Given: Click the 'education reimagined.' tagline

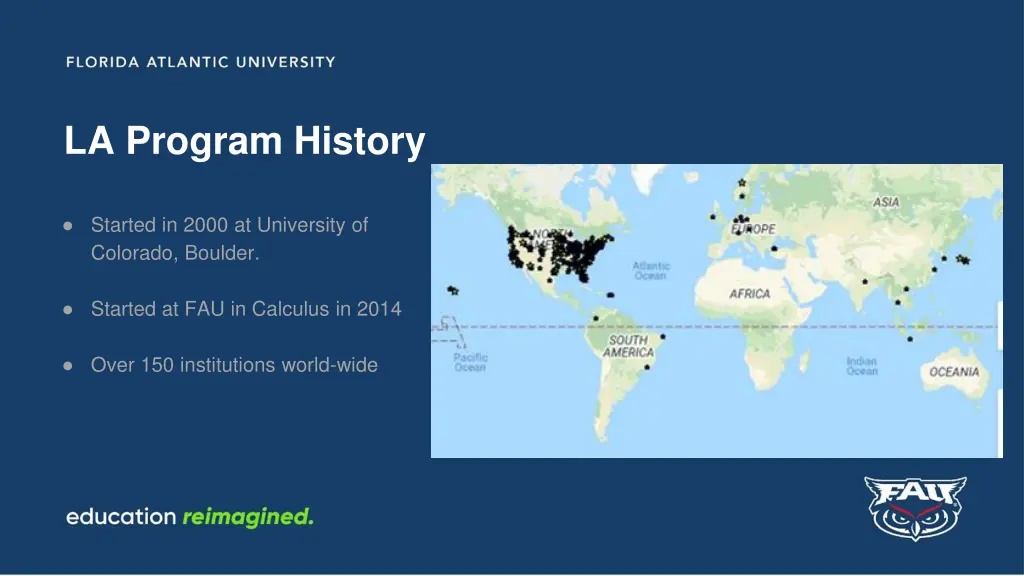Looking at the screenshot, I should click(x=190, y=517).
